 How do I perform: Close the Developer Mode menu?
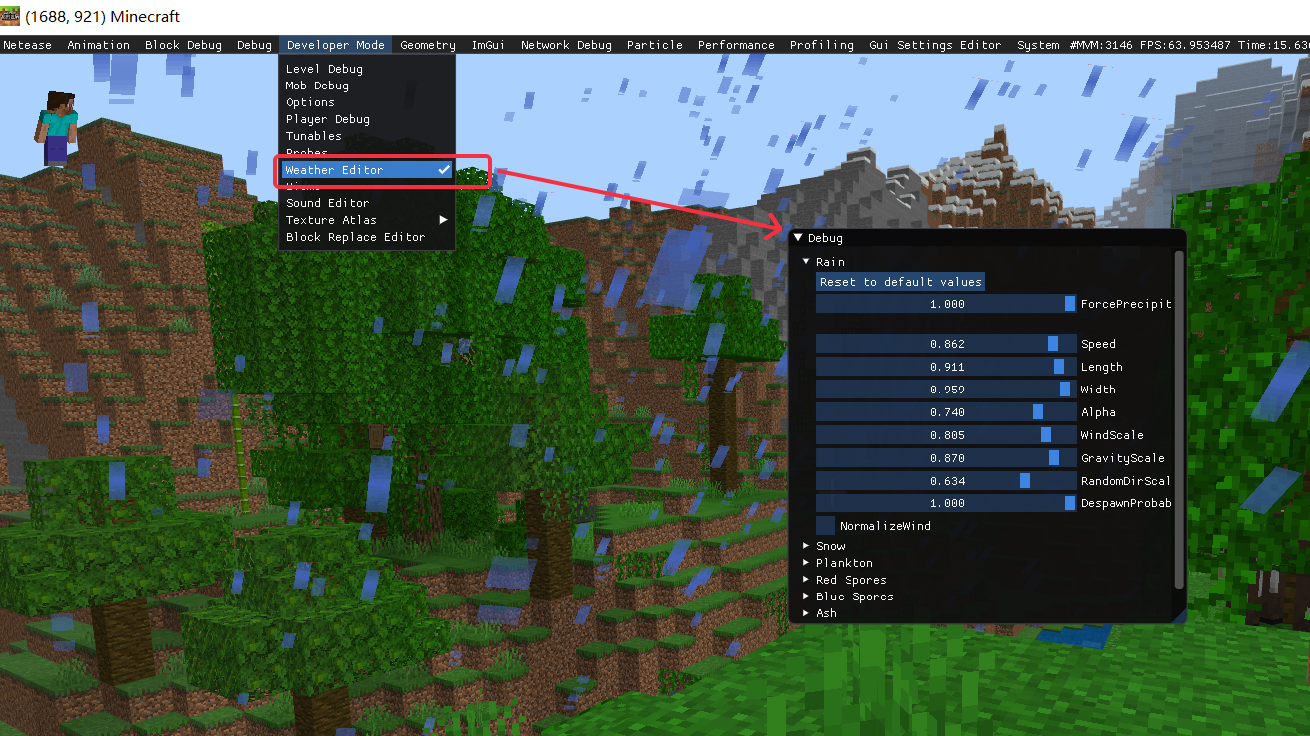click(335, 45)
